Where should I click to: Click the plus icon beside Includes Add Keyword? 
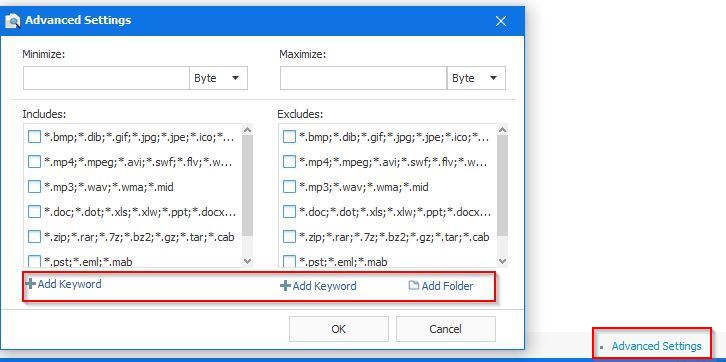click(30, 284)
